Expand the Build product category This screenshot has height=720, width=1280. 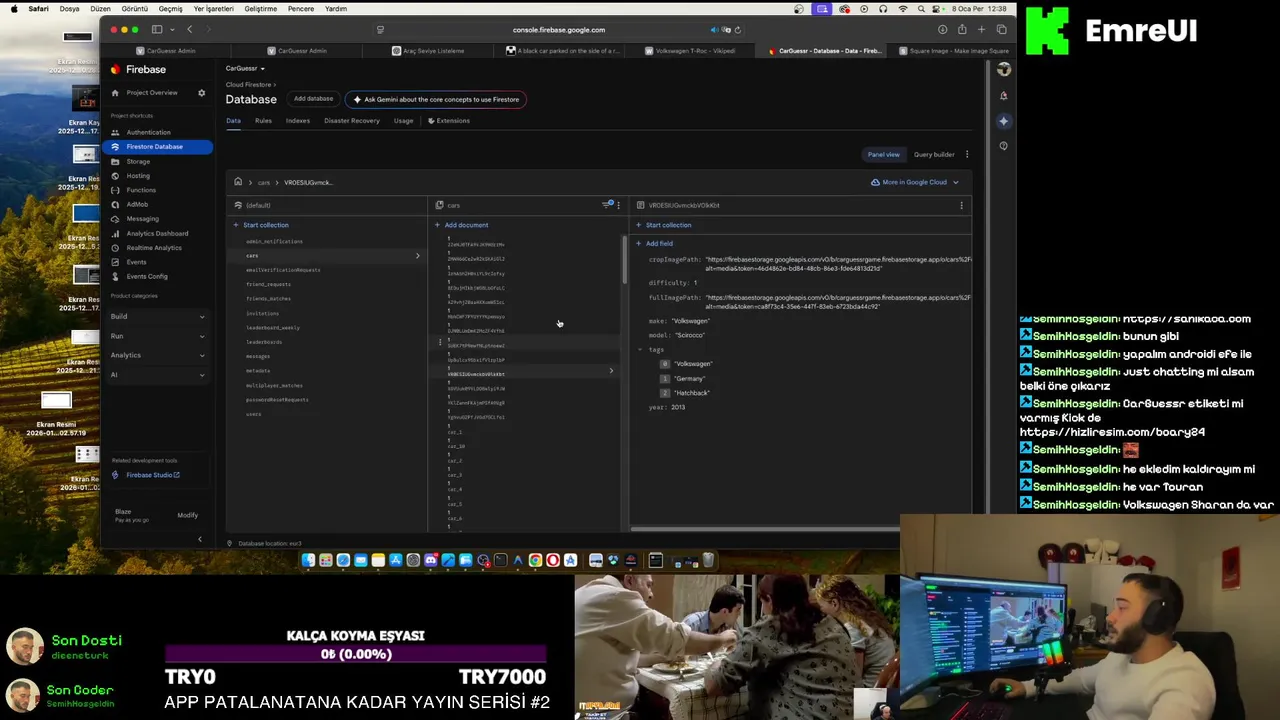coord(158,316)
